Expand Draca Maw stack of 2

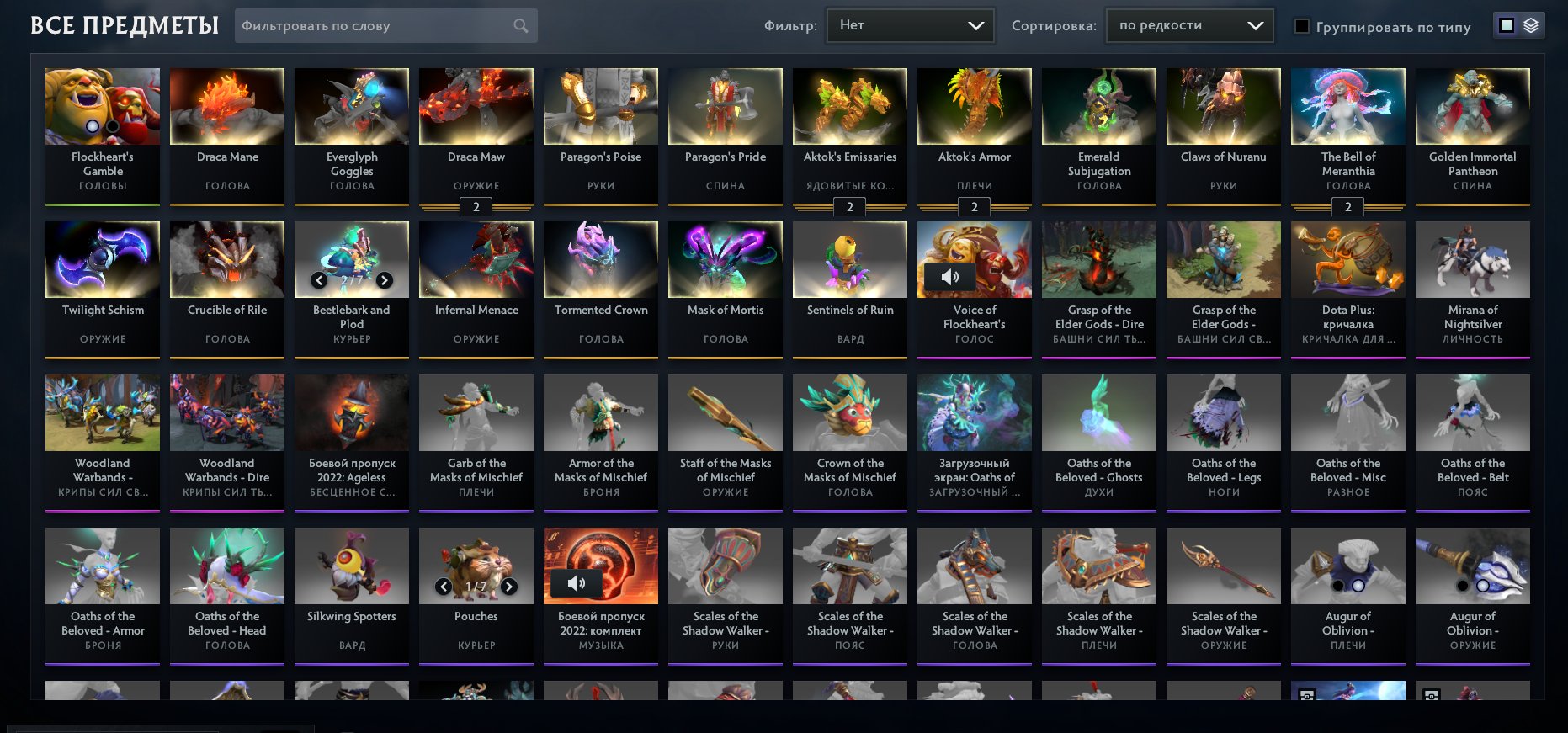(x=476, y=207)
